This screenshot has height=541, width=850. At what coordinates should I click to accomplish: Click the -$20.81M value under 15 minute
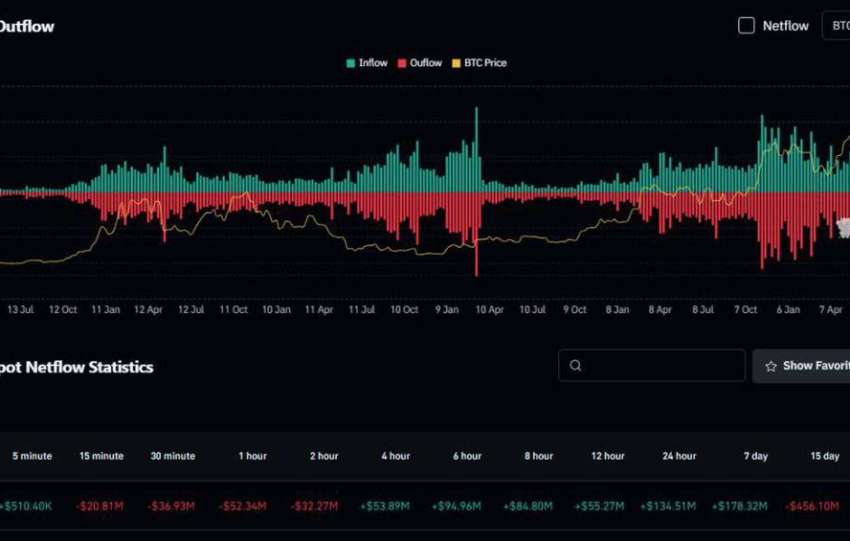pos(100,507)
